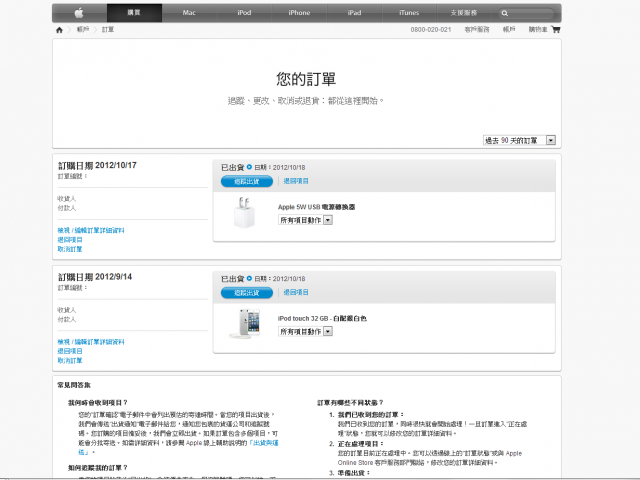Screen dimensions: 640x480
Task: Click the Apple logo in navigation bar
Action: 79,13
